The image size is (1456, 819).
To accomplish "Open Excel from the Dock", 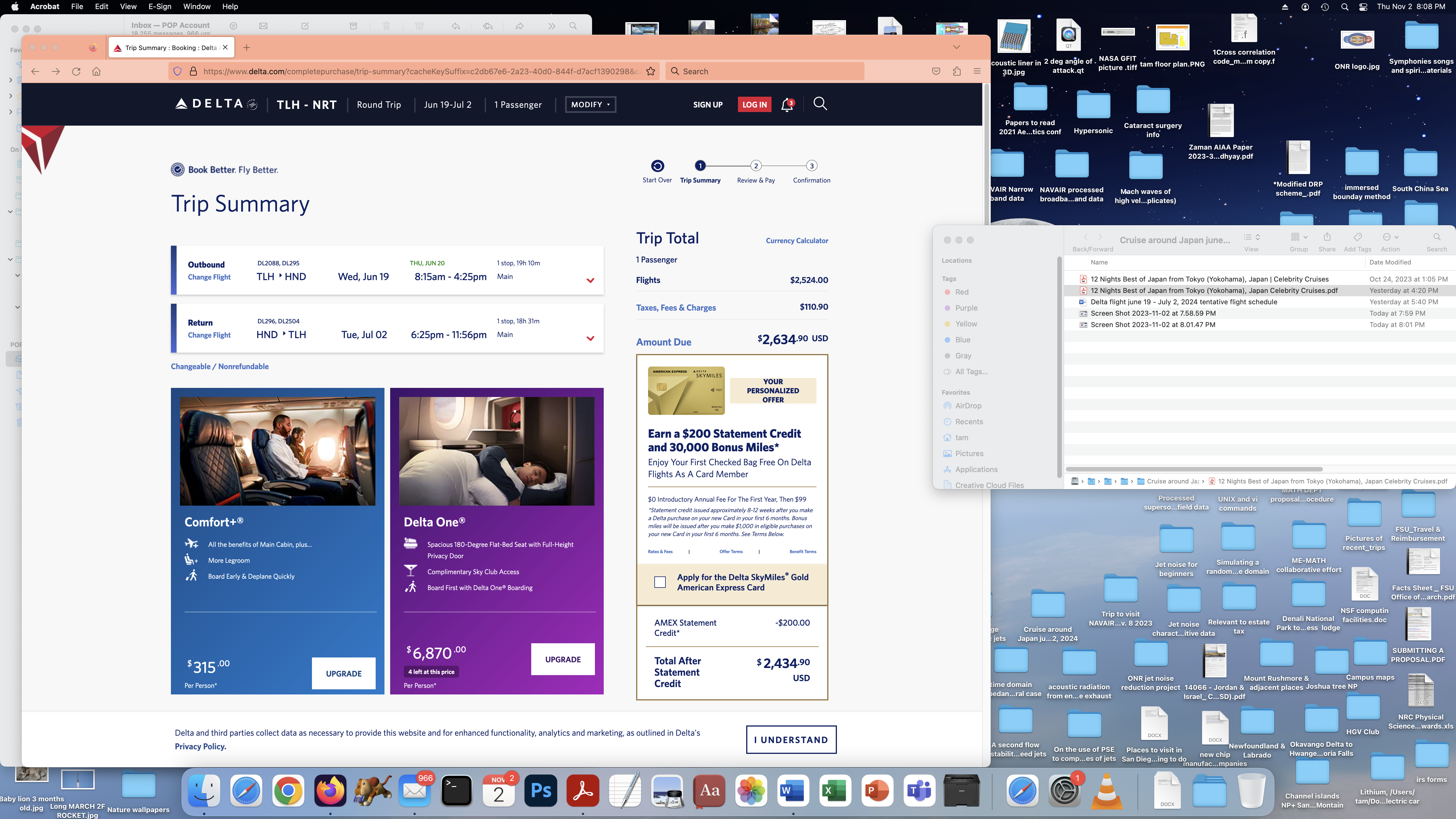I will tap(835, 790).
